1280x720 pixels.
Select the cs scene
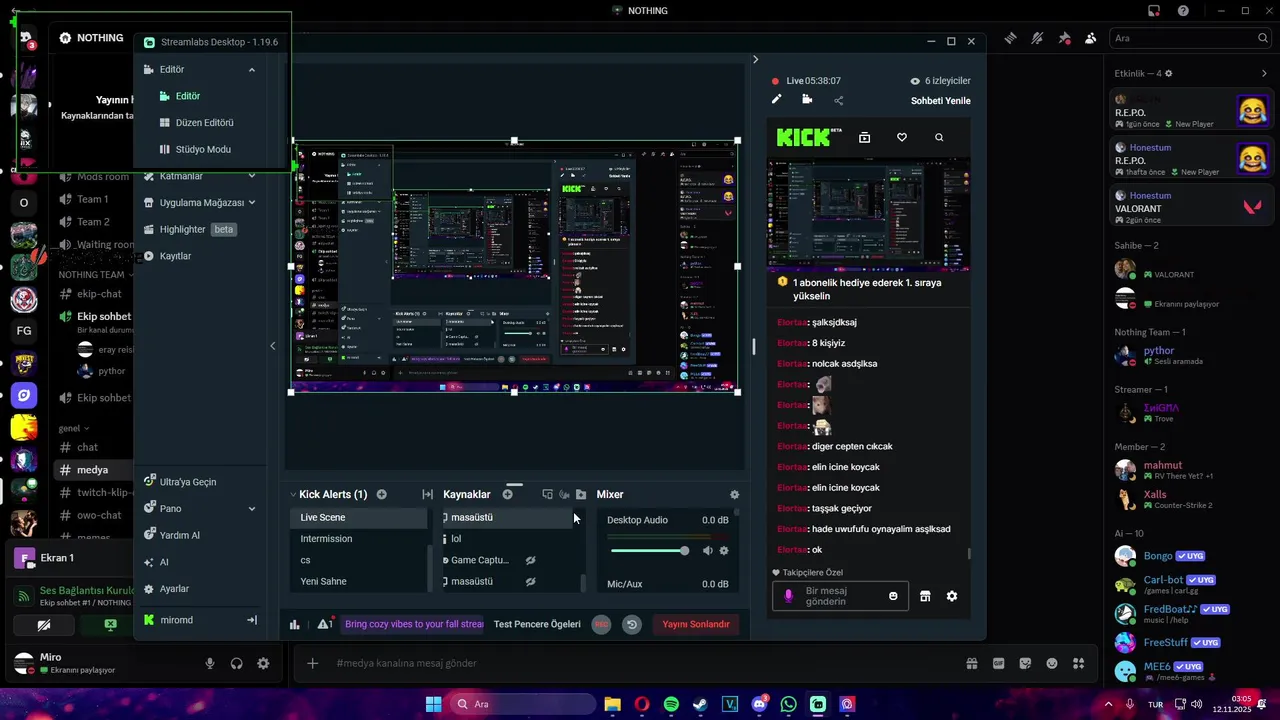point(305,560)
